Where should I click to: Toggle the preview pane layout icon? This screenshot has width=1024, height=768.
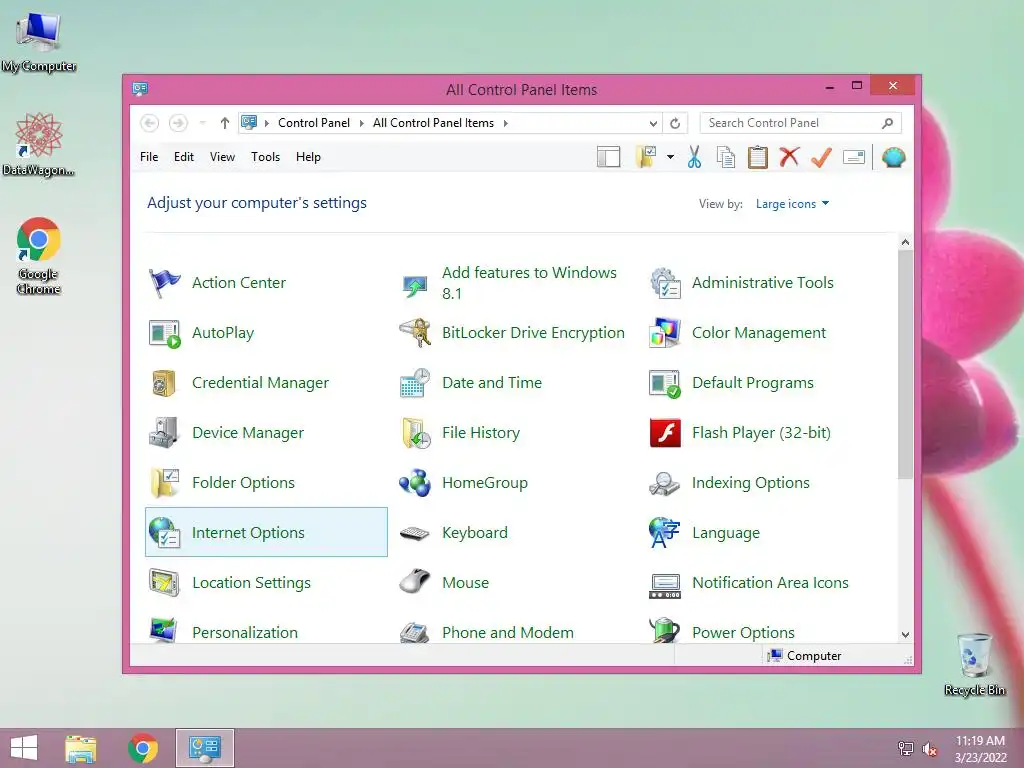609,157
